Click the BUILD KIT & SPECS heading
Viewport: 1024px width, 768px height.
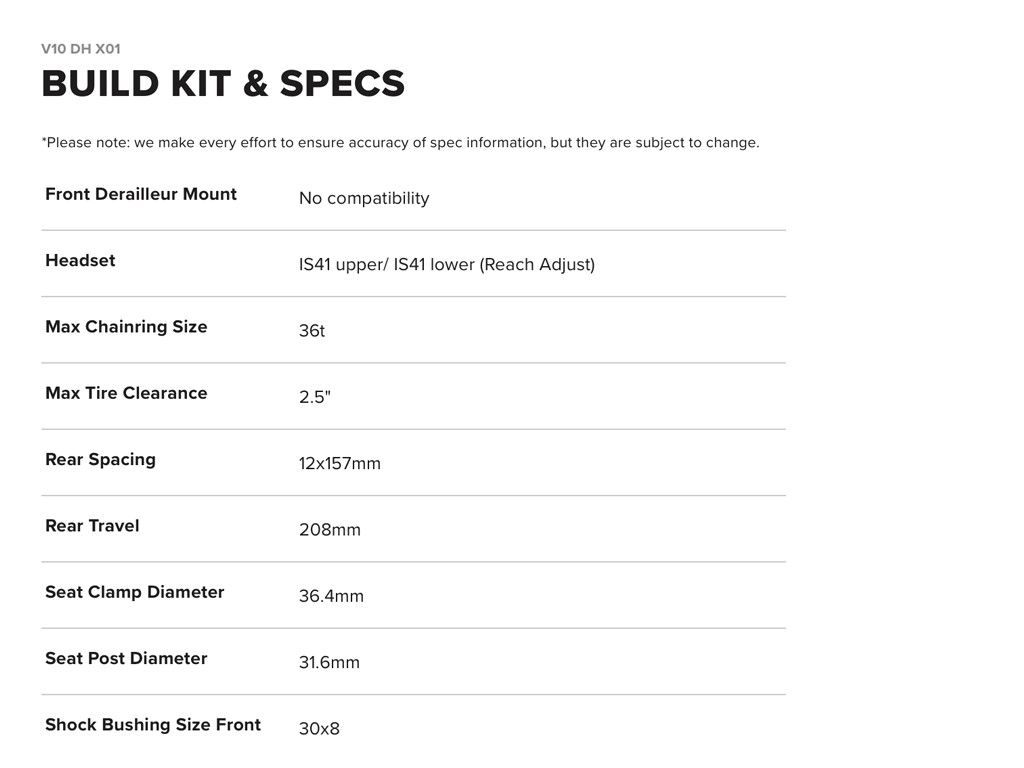(223, 84)
